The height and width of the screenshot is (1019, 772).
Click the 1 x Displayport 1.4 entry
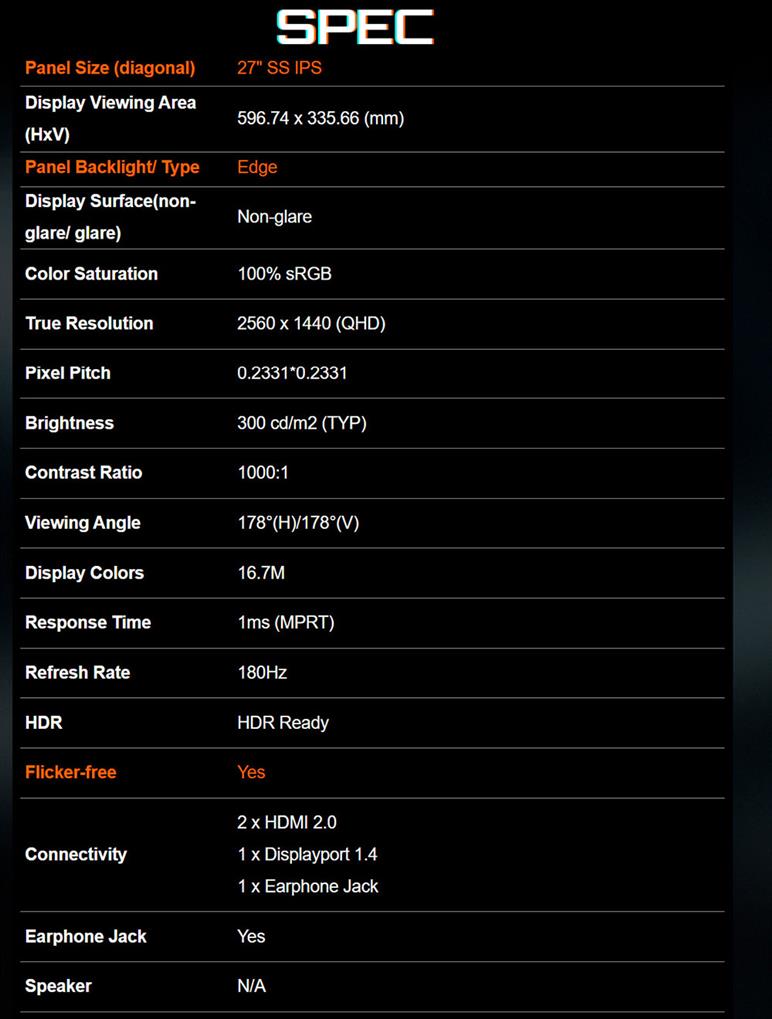307,854
